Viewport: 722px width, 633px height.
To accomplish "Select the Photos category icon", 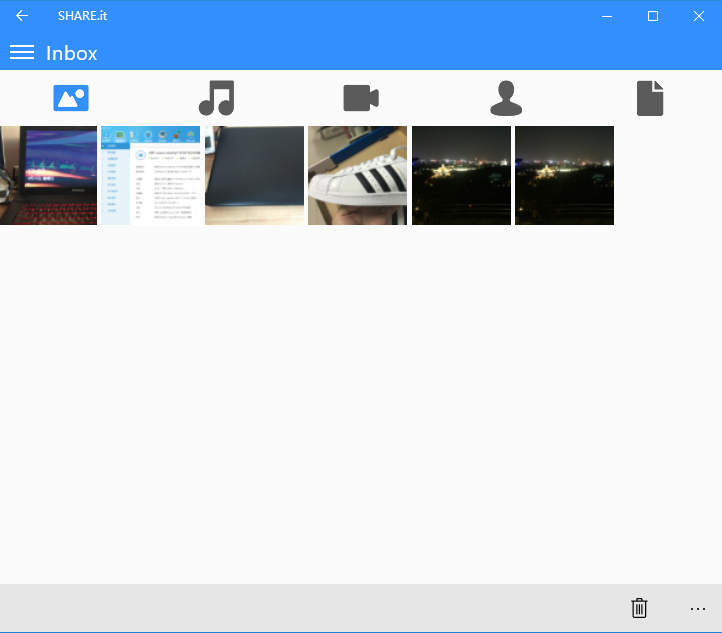I will click(x=71, y=98).
